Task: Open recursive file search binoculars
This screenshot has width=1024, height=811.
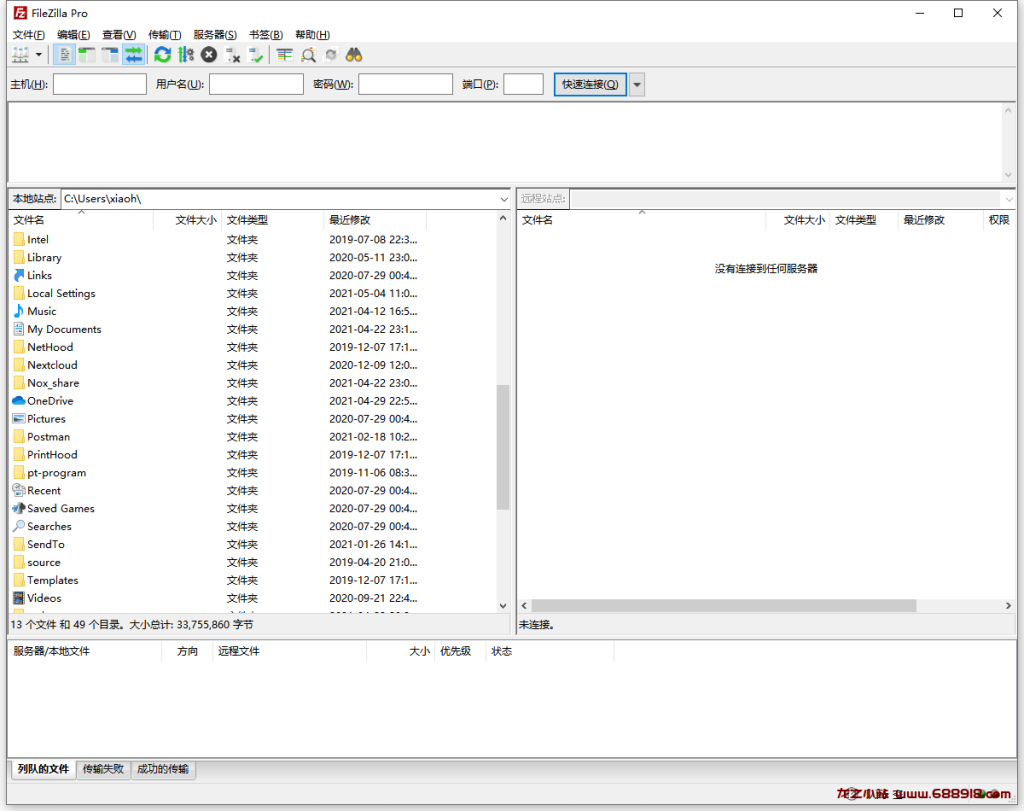Action: coord(354,56)
